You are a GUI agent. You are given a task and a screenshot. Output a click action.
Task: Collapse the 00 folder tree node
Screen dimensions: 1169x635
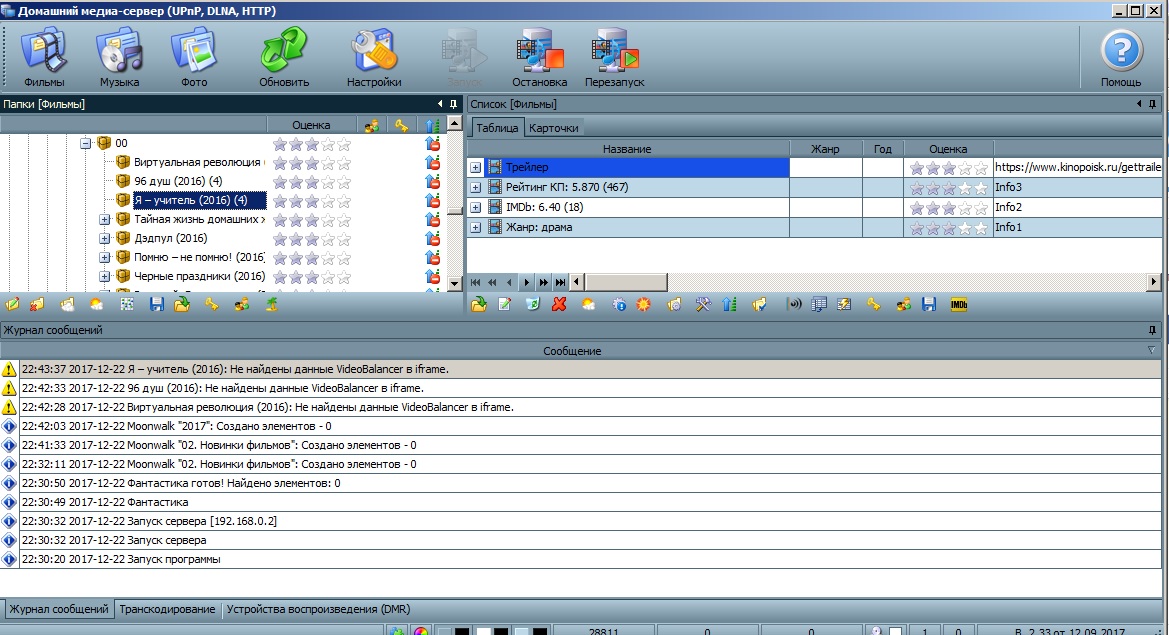[x=86, y=143]
